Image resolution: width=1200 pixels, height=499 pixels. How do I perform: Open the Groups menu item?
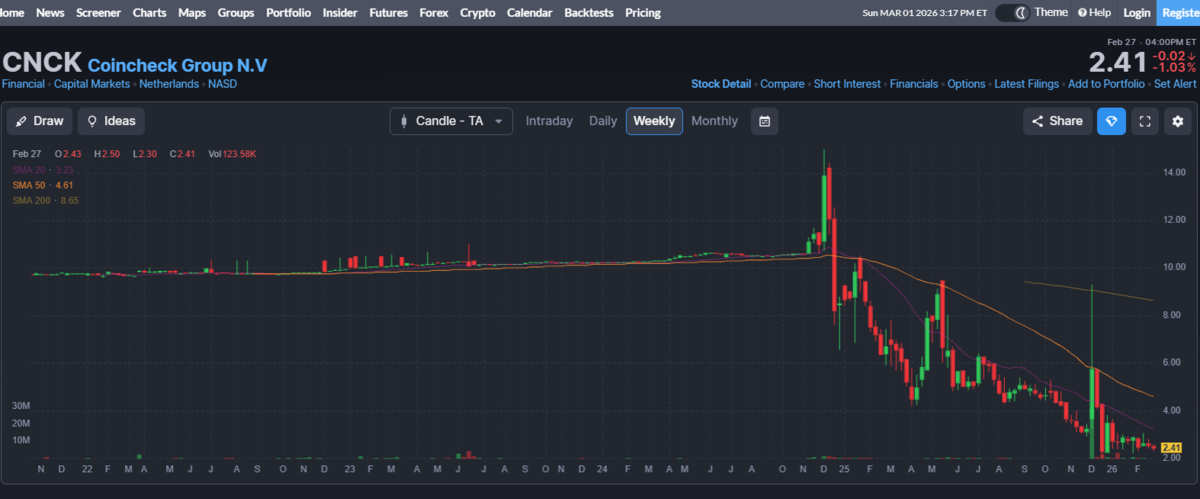click(x=236, y=13)
